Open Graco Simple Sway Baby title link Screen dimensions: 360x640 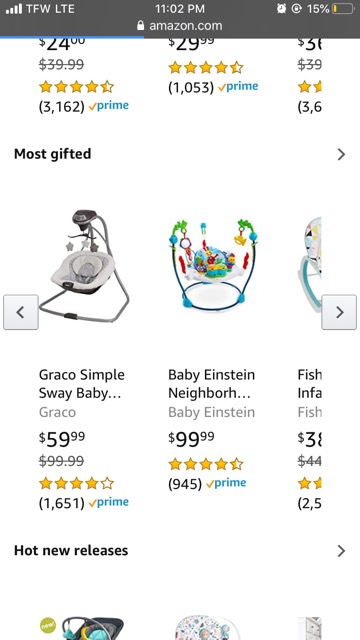[x=82, y=384]
